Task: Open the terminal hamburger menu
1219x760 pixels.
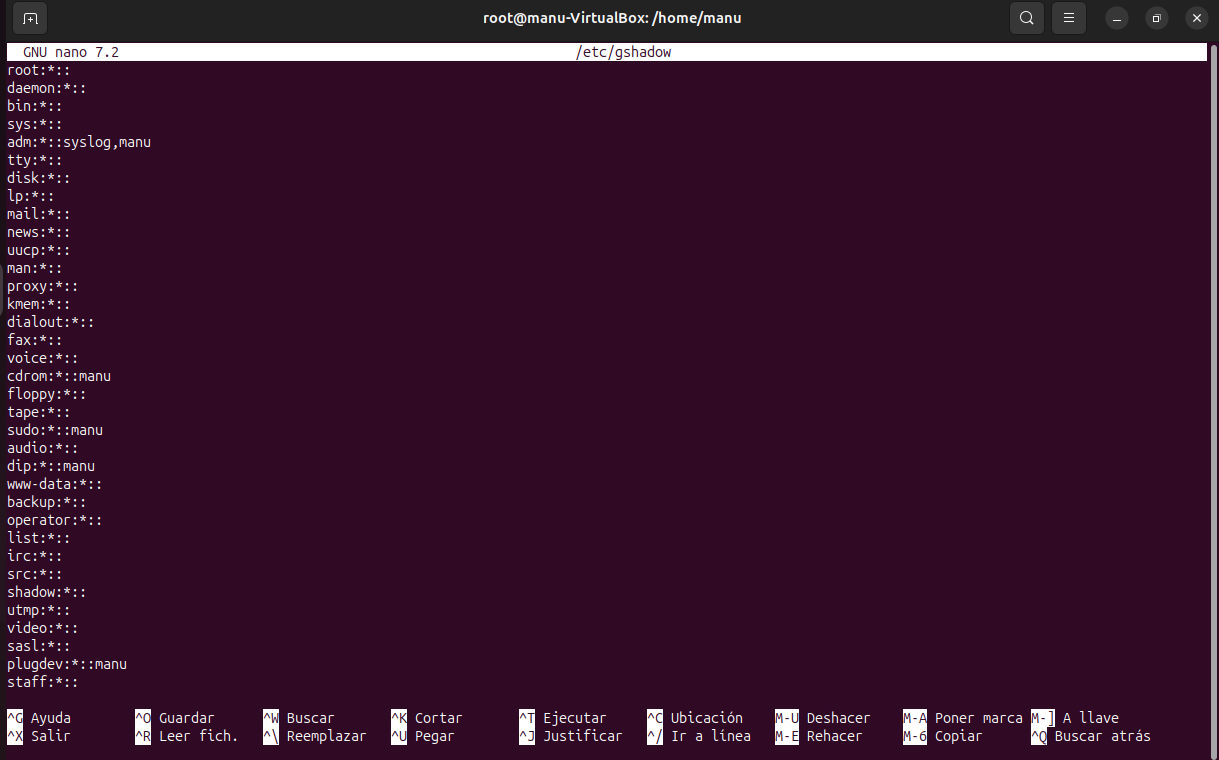Action: (1069, 18)
